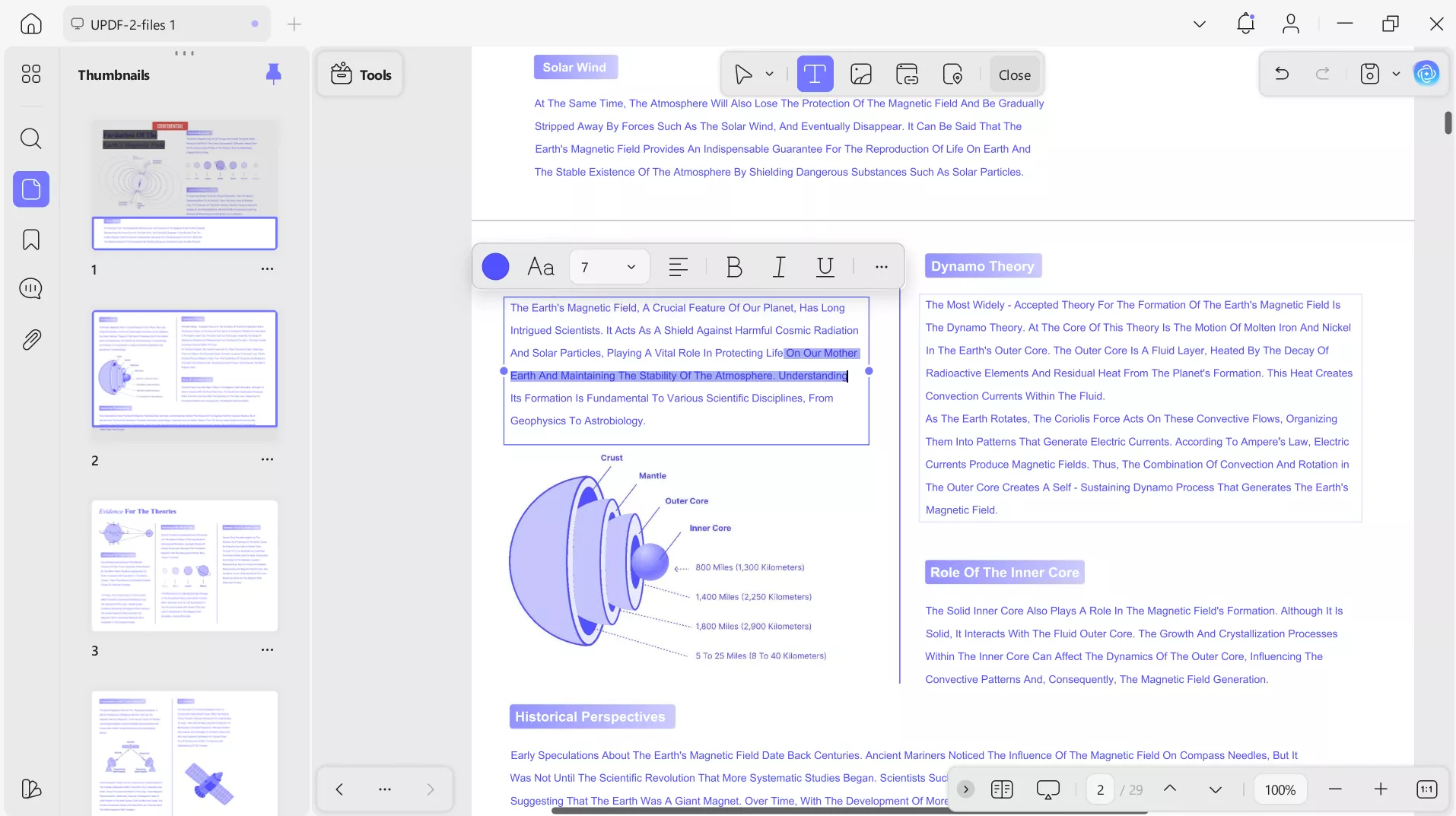Open the Search panel in sidebar
Image resolution: width=1456 pixels, height=816 pixels.
[31, 138]
